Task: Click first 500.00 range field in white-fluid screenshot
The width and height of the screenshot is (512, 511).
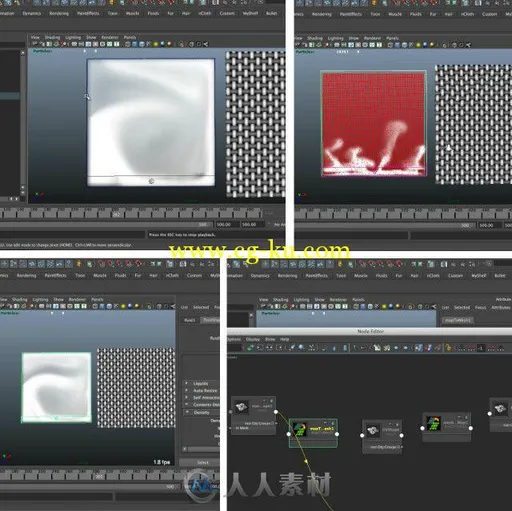Action: point(227,225)
